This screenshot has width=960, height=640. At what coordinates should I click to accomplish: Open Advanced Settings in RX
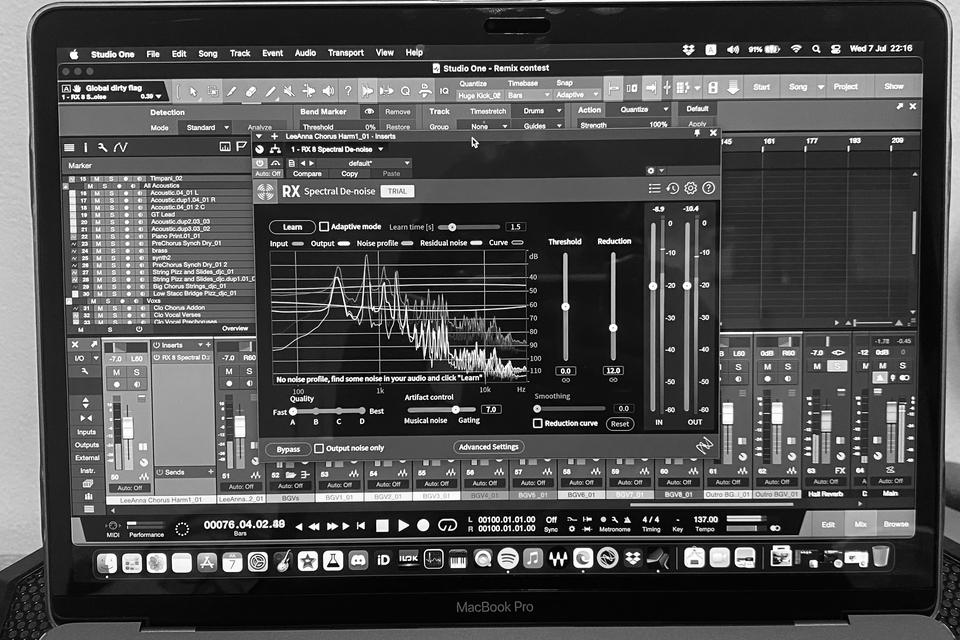click(x=489, y=447)
